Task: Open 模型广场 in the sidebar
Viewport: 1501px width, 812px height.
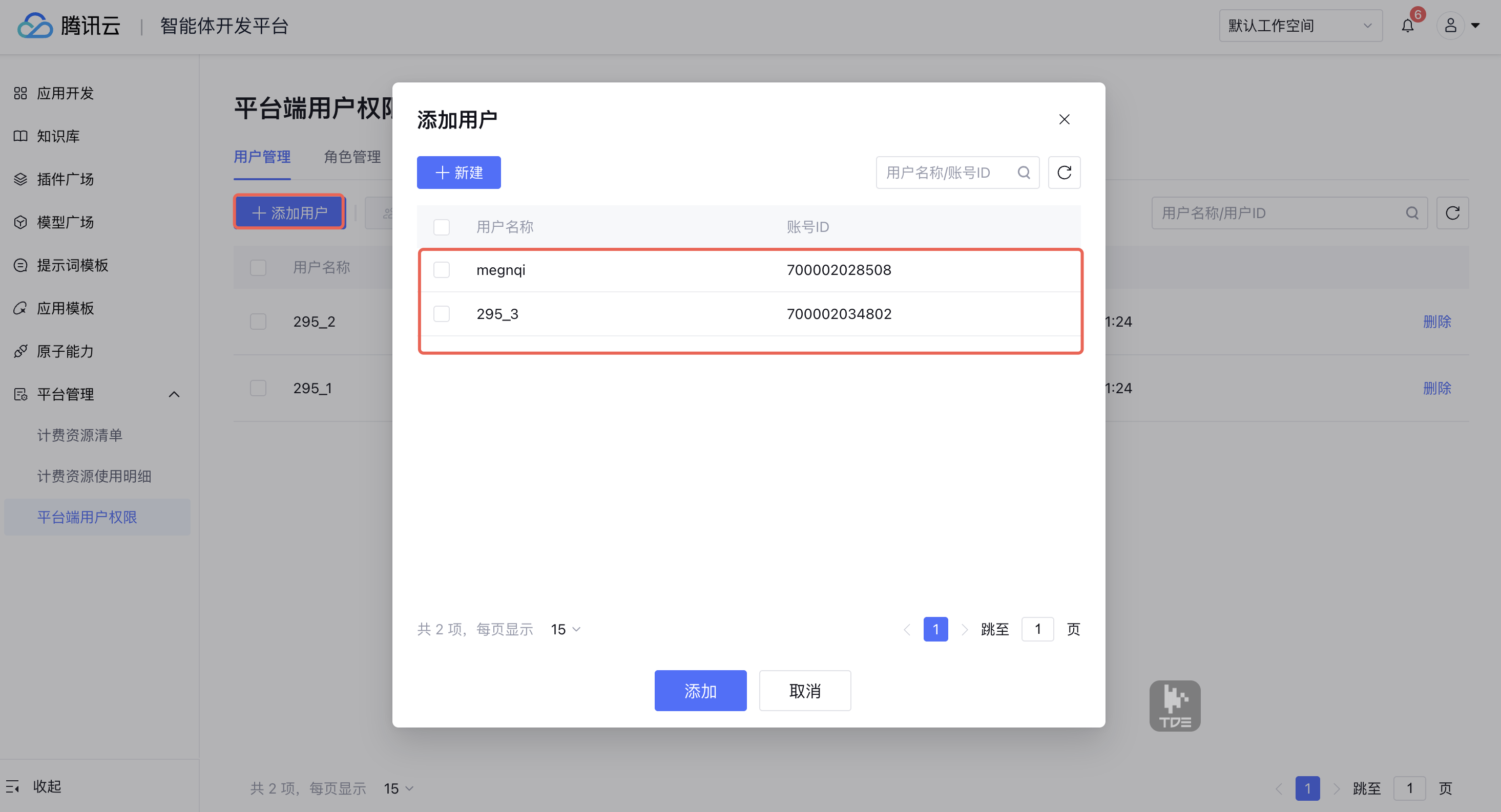Action: pos(65,222)
